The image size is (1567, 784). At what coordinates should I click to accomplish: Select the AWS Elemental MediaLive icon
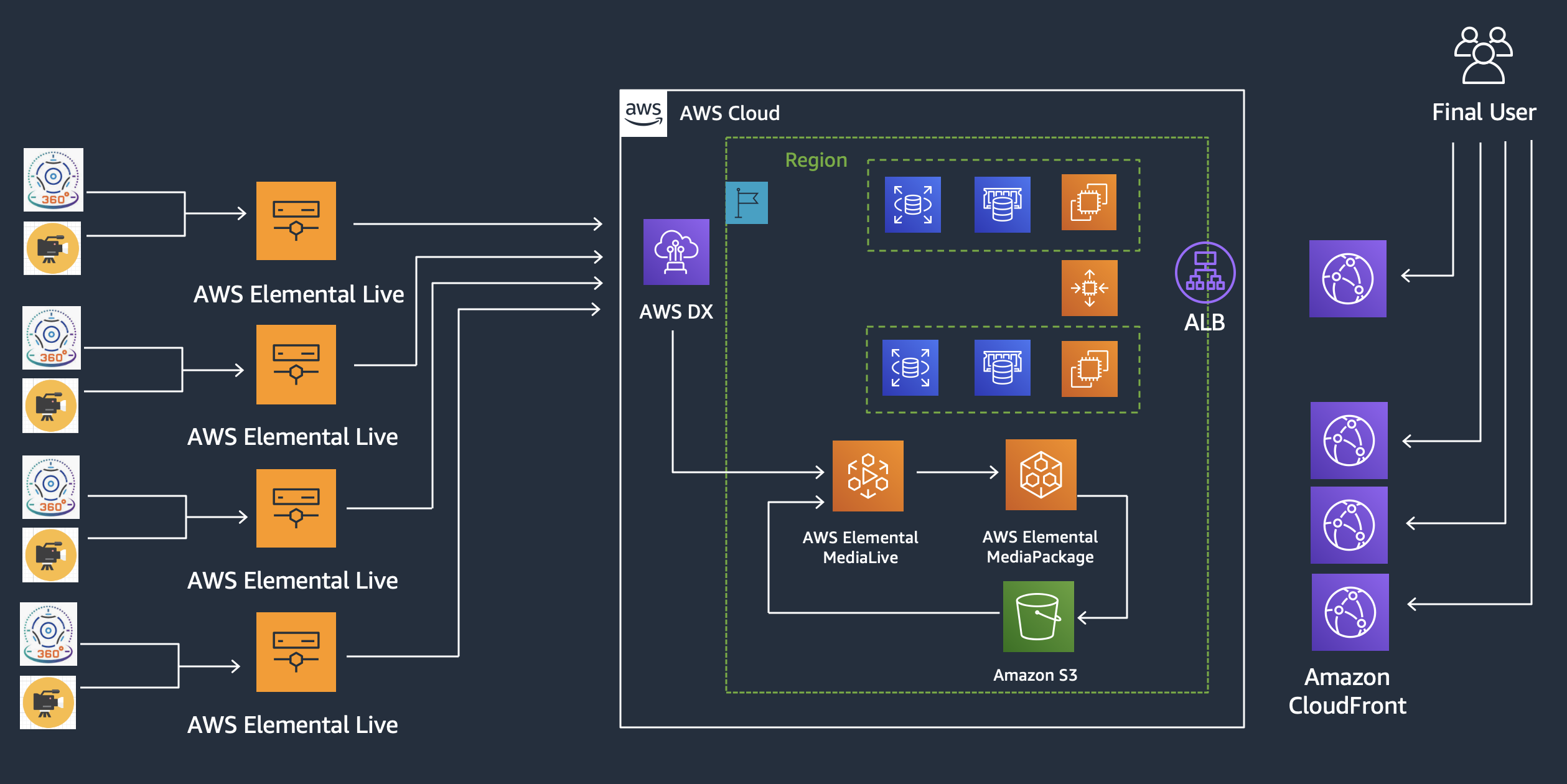pos(868,476)
